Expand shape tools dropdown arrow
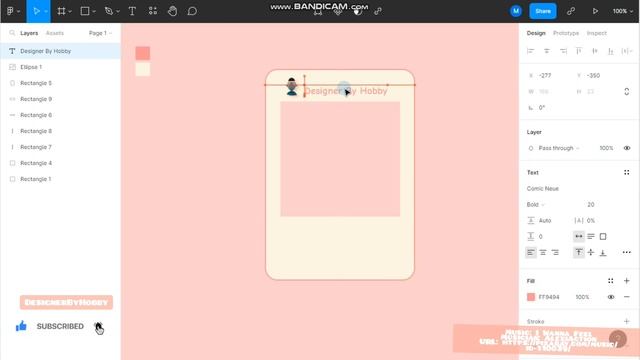 coord(94,11)
